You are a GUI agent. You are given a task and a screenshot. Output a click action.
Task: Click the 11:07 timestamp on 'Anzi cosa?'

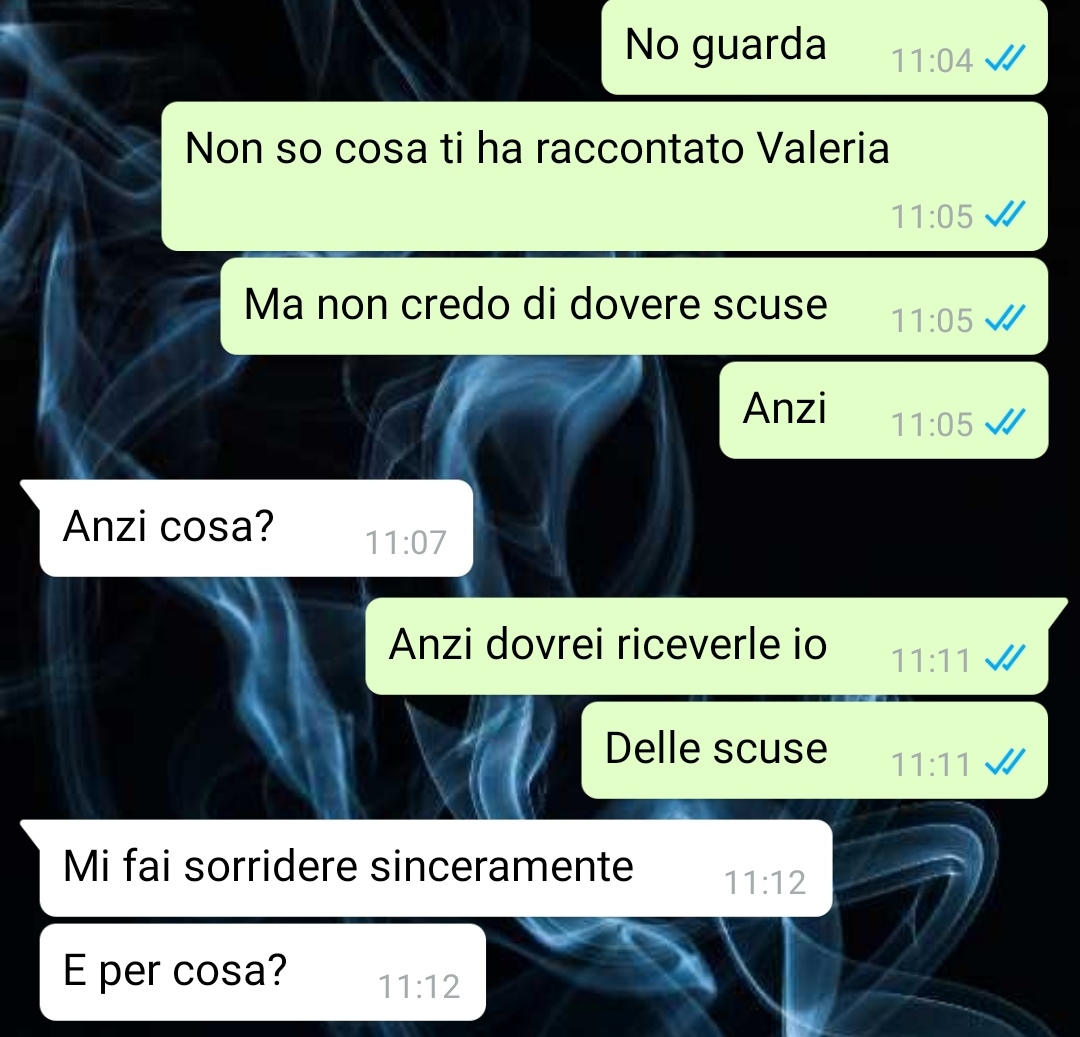click(x=406, y=543)
